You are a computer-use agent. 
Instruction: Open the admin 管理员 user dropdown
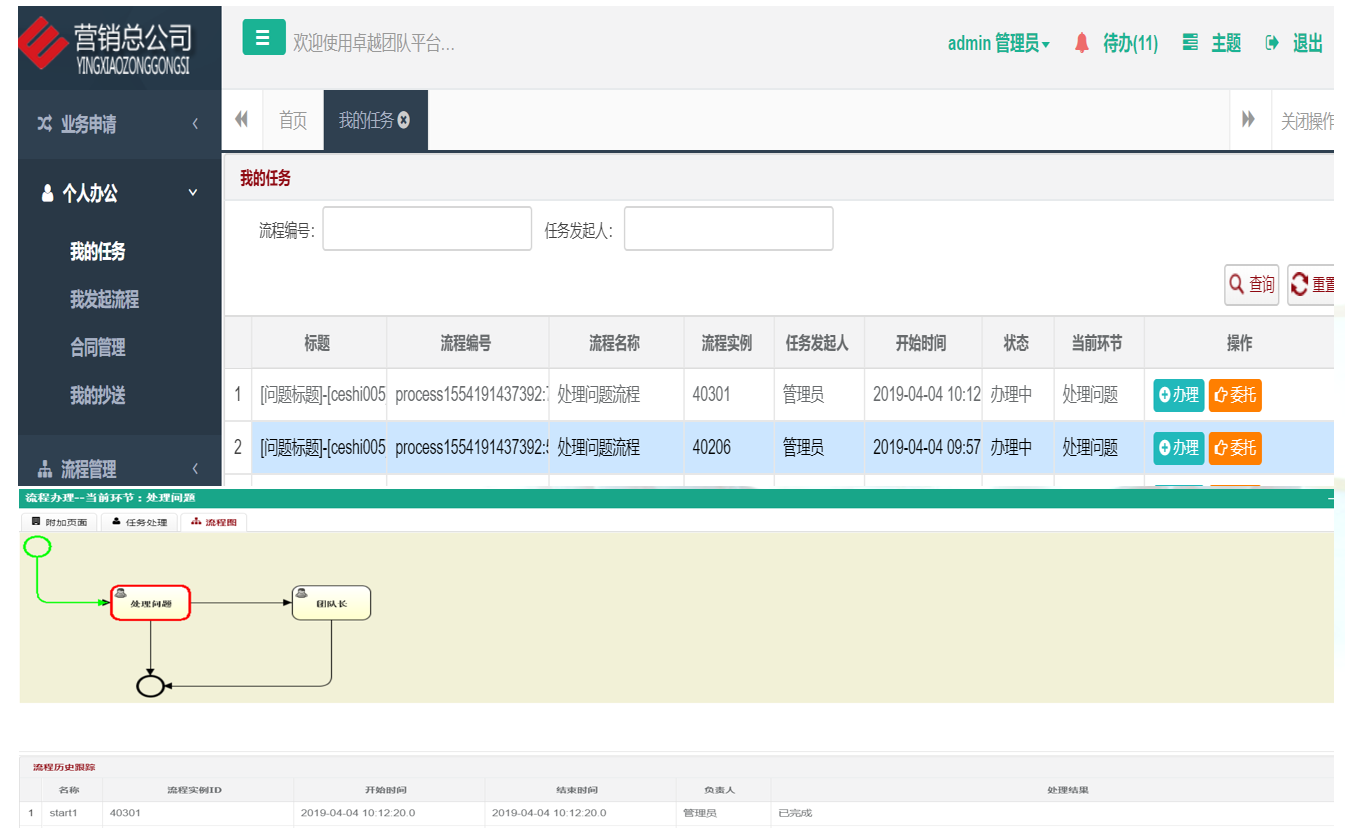(x=998, y=43)
